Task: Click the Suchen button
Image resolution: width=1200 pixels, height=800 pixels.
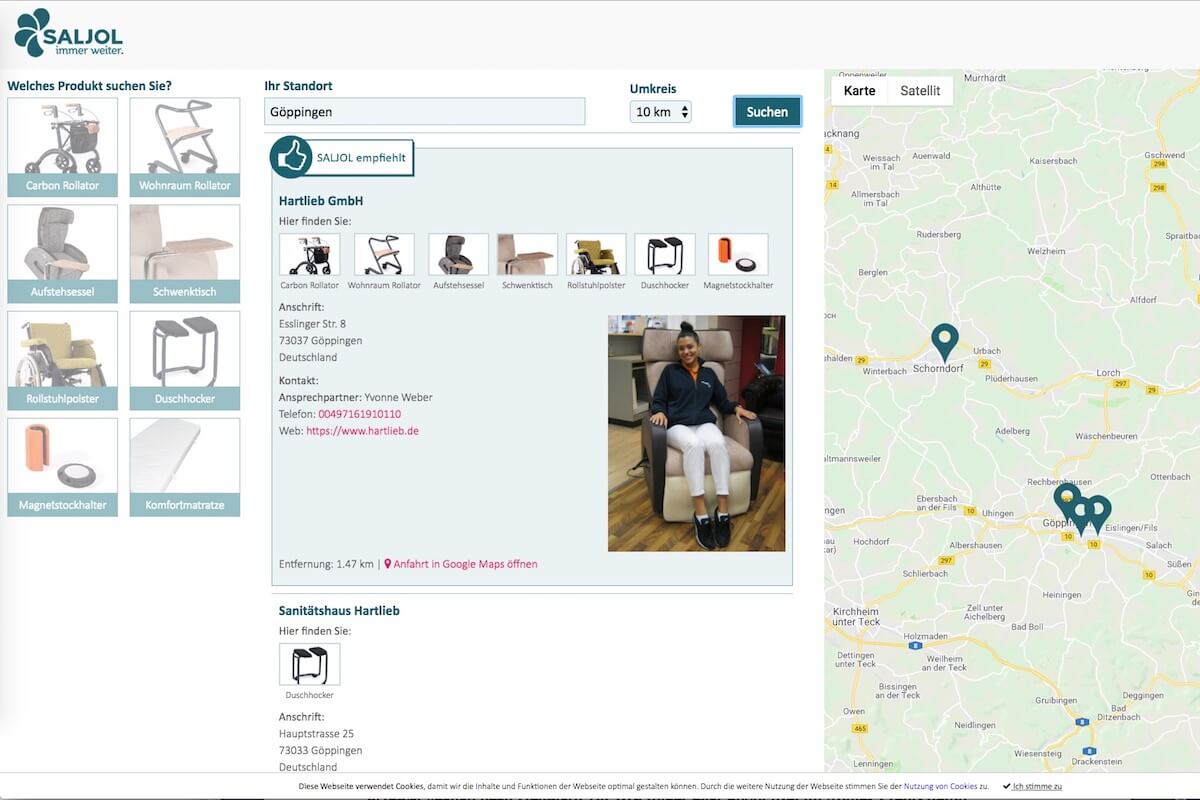Action: click(x=767, y=112)
